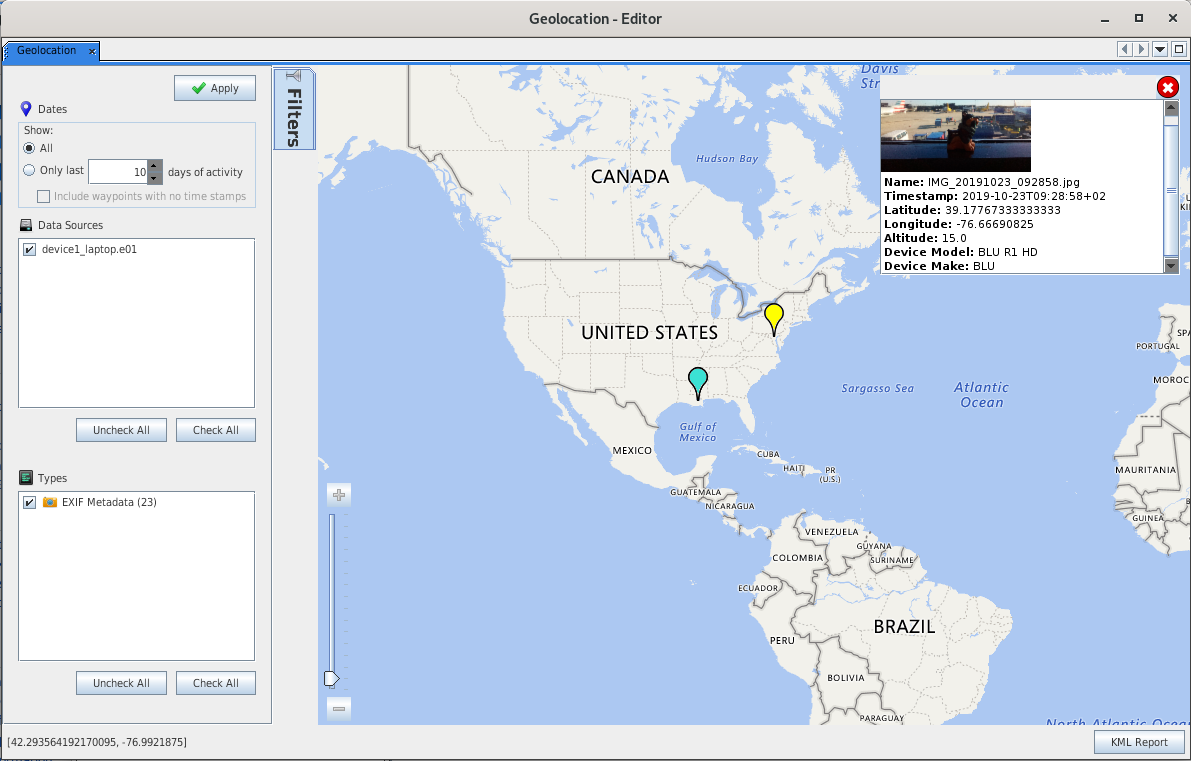Increase days of activity with up arrow
The width and height of the screenshot is (1191, 761).
(x=154, y=166)
